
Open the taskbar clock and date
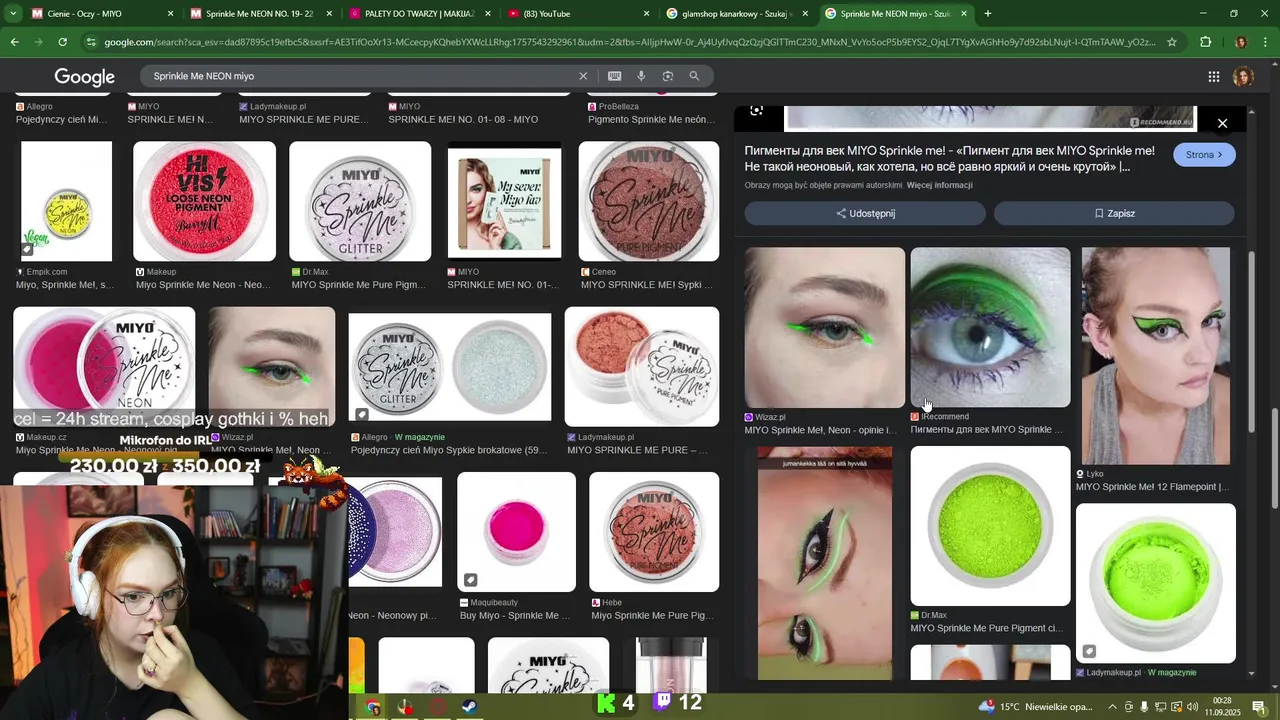(x=1221, y=707)
